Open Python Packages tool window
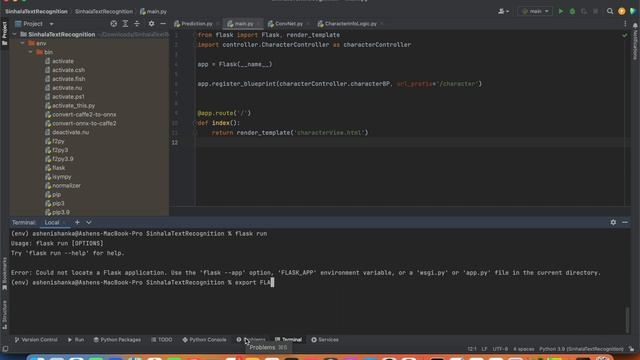Image resolution: width=640 pixels, height=360 pixels. click(x=117, y=340)
